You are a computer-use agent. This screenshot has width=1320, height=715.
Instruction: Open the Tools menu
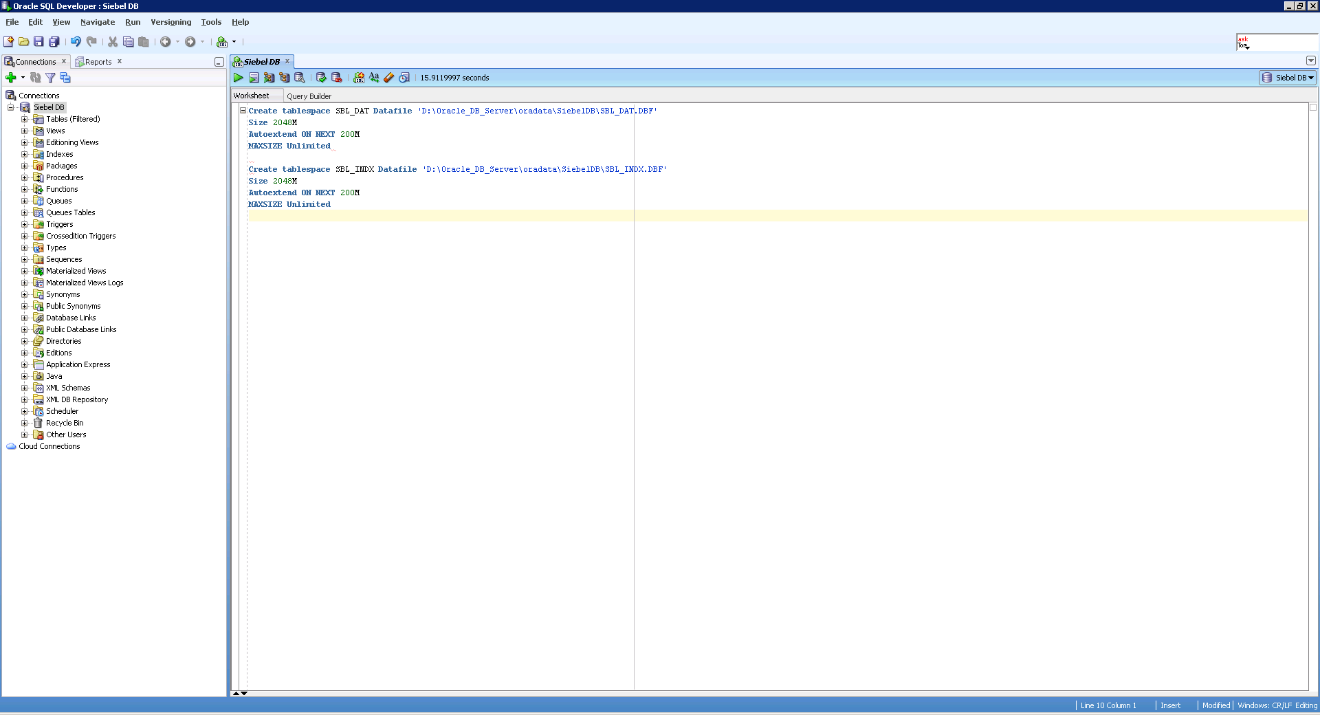211,21
